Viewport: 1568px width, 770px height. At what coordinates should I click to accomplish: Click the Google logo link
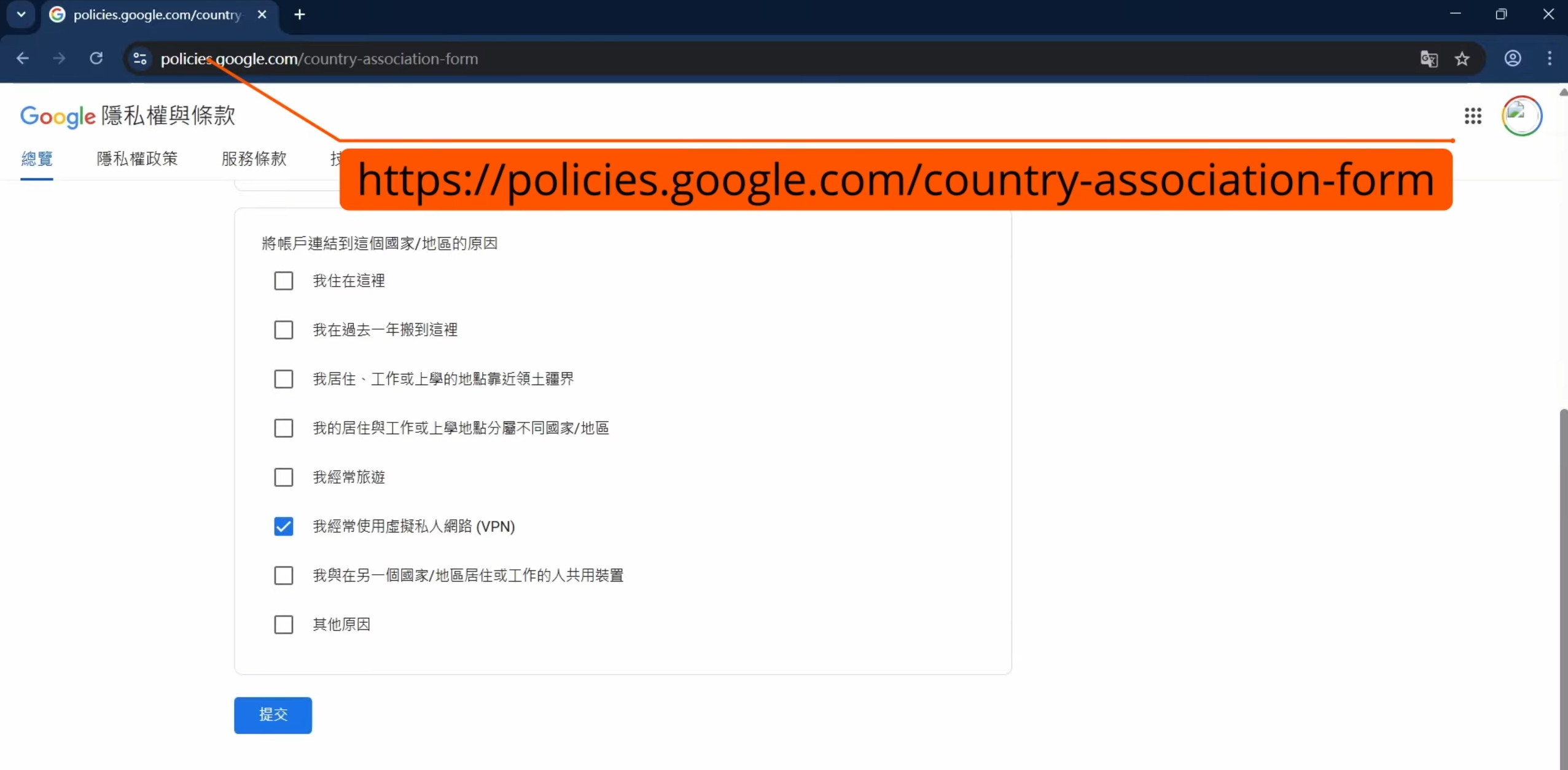[58, 116]
